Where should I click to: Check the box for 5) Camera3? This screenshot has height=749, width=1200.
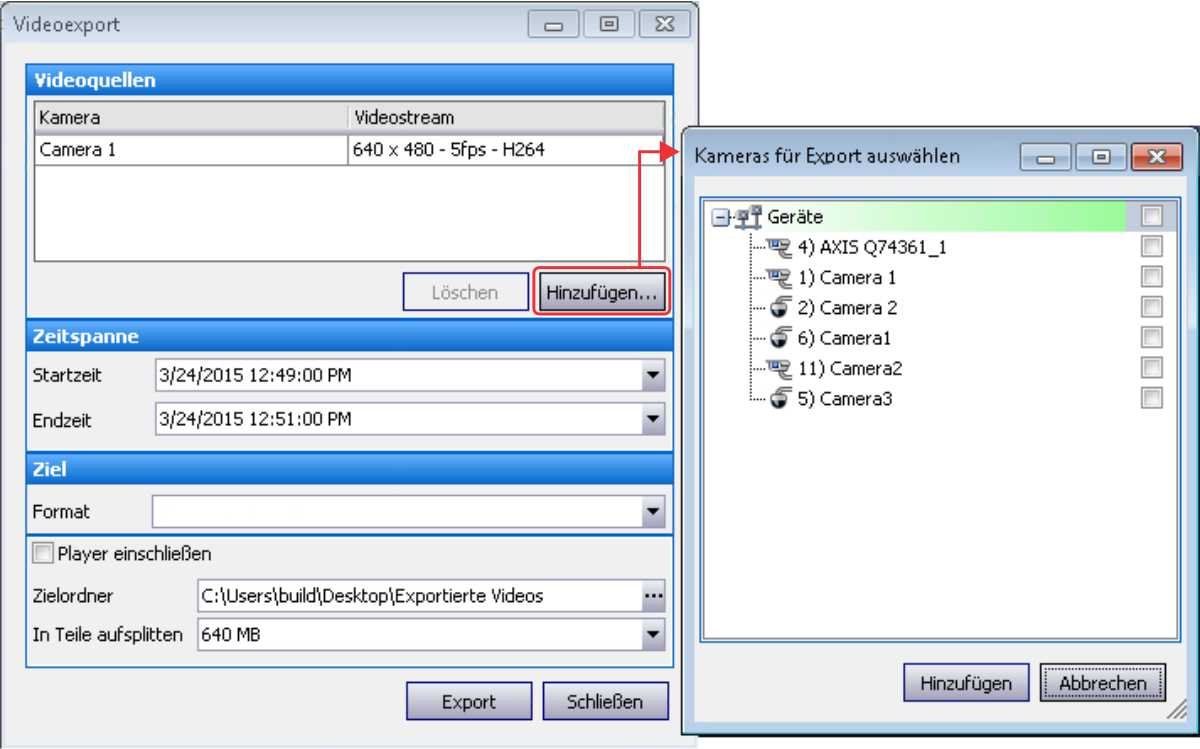click(x=1152, y=398)
